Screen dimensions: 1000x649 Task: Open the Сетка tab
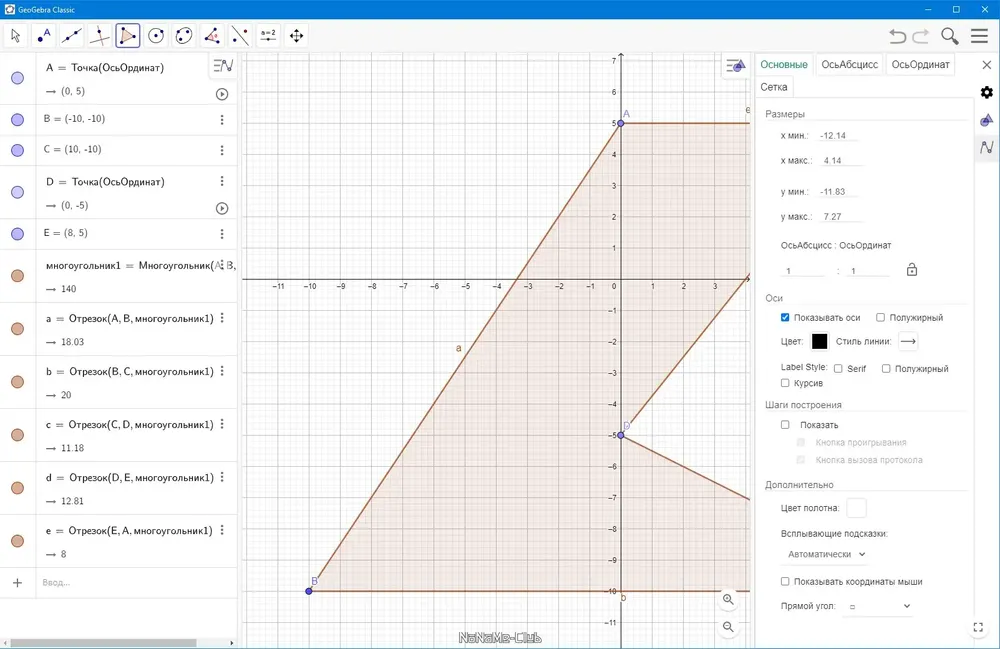pyautogui.click(x=774, y=87)
